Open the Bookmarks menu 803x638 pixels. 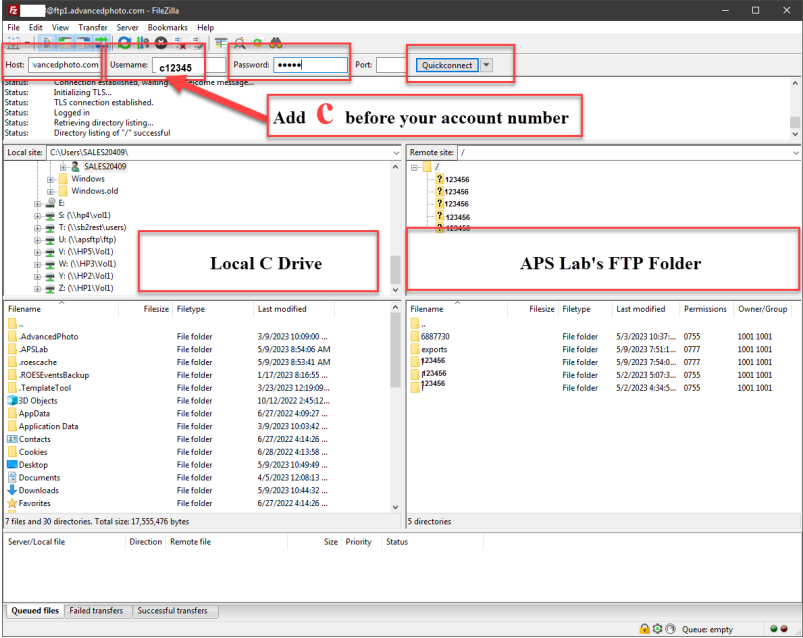point(167,28)
